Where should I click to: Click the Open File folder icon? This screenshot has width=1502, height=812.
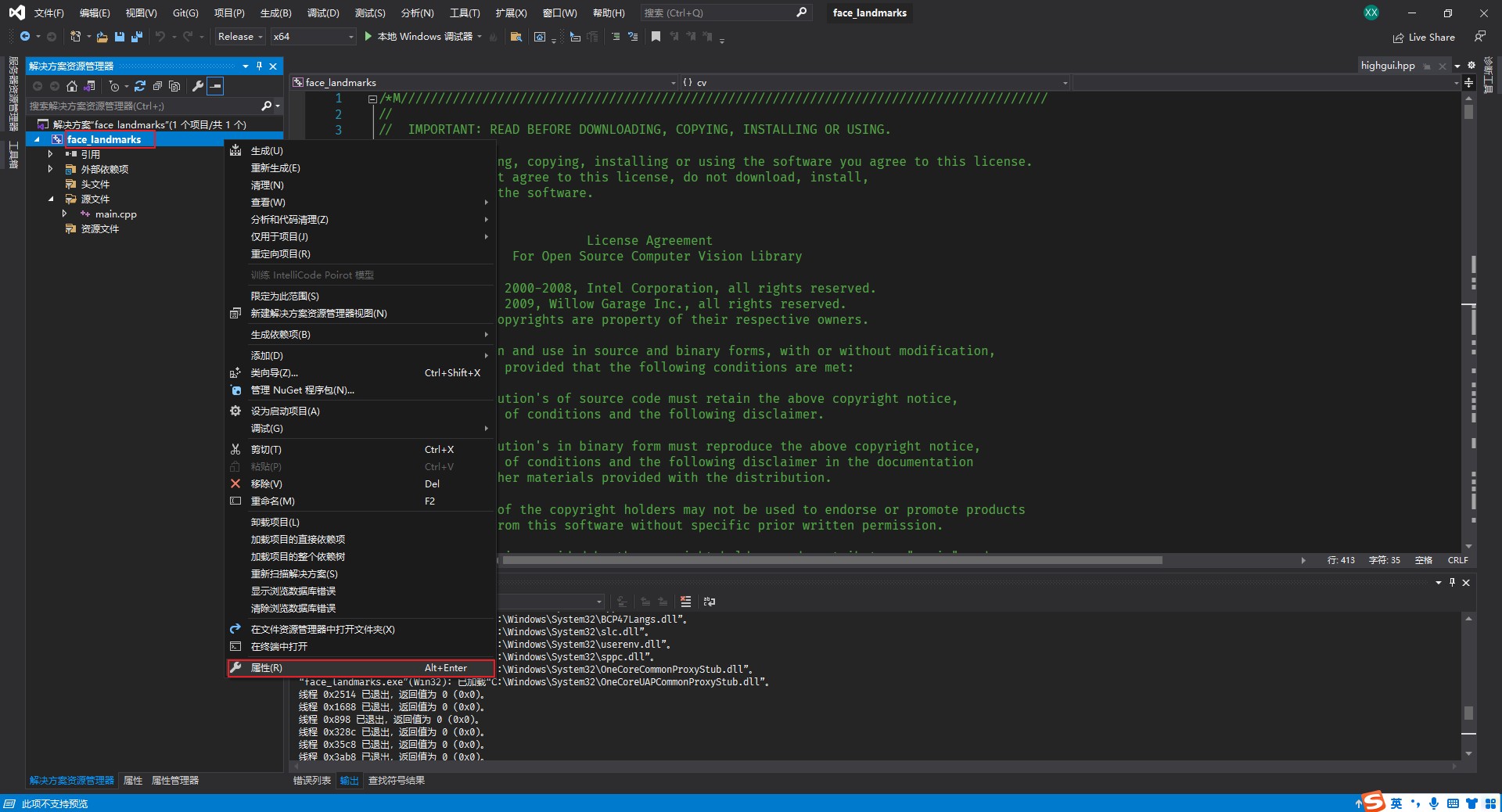click(x=102, y=37)
